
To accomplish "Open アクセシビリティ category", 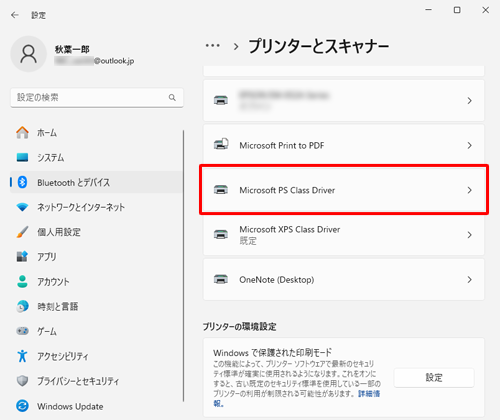I will 96,356.
